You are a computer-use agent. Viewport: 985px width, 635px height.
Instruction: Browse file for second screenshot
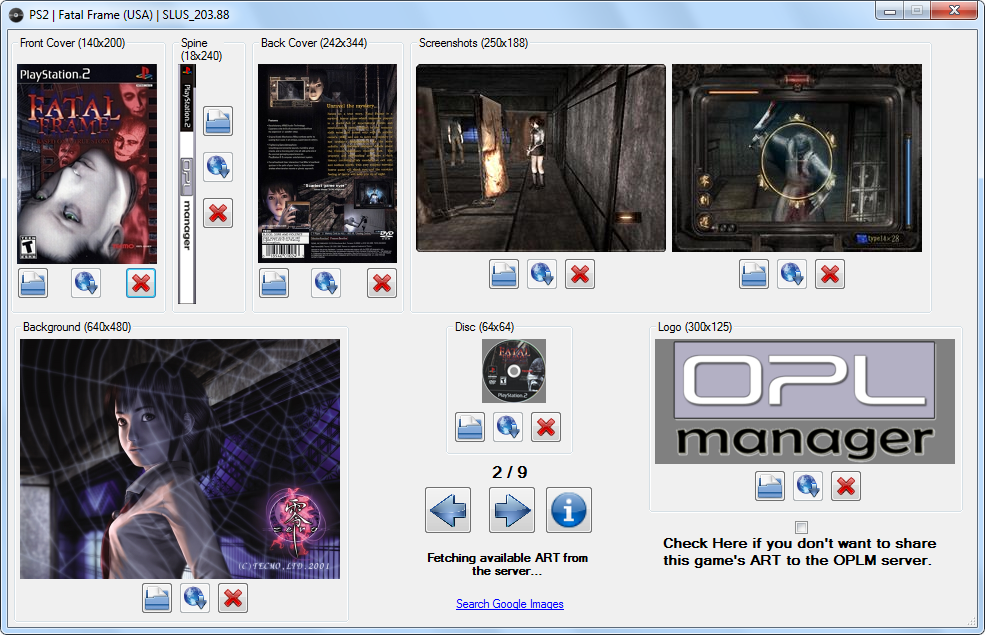point(754,274)
